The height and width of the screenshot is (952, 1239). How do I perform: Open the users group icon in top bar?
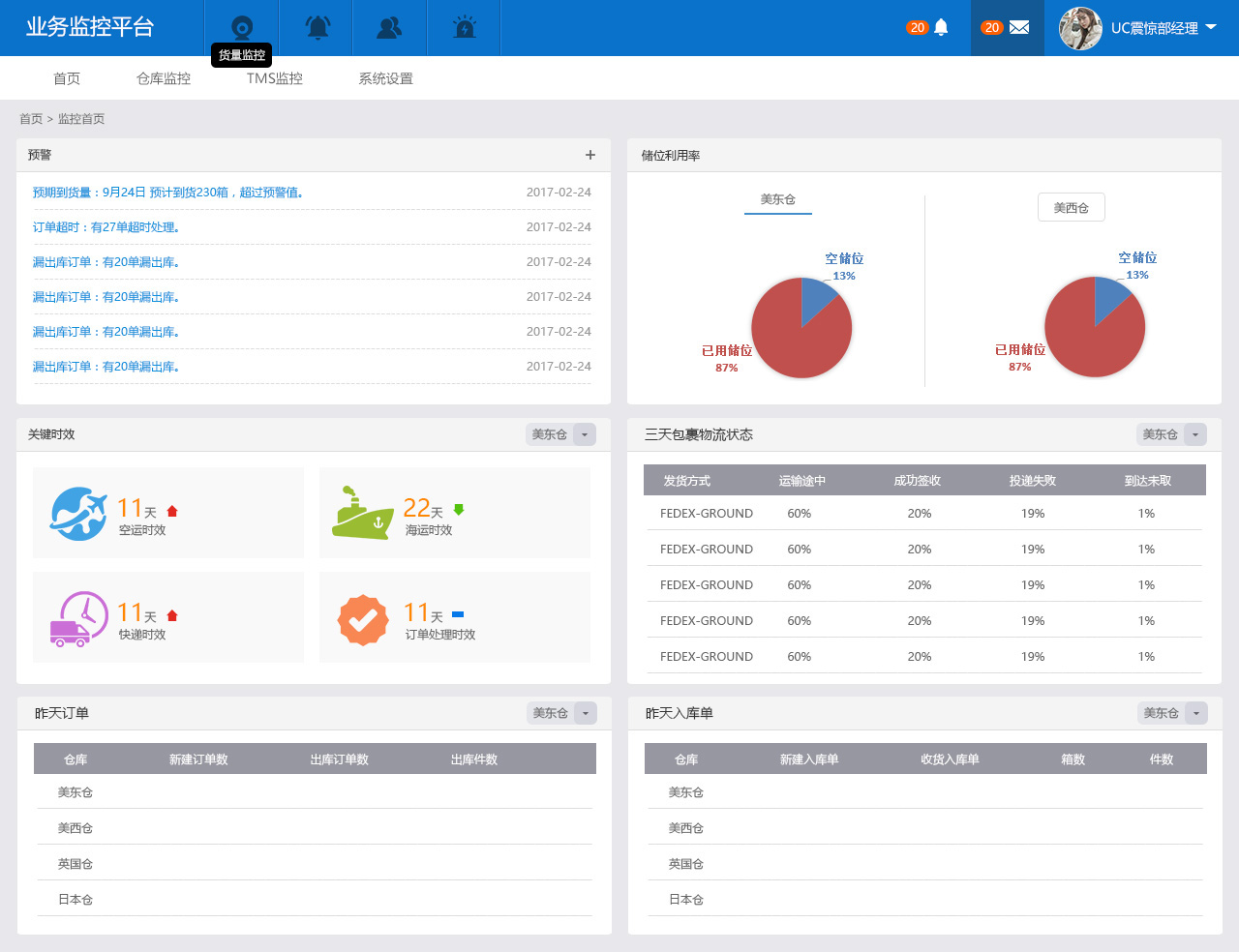(x=390, y=28)
